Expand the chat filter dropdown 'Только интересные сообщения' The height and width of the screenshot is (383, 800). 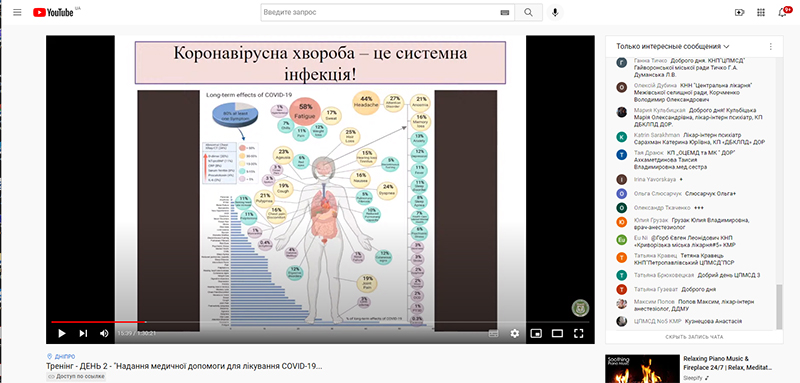672,46
